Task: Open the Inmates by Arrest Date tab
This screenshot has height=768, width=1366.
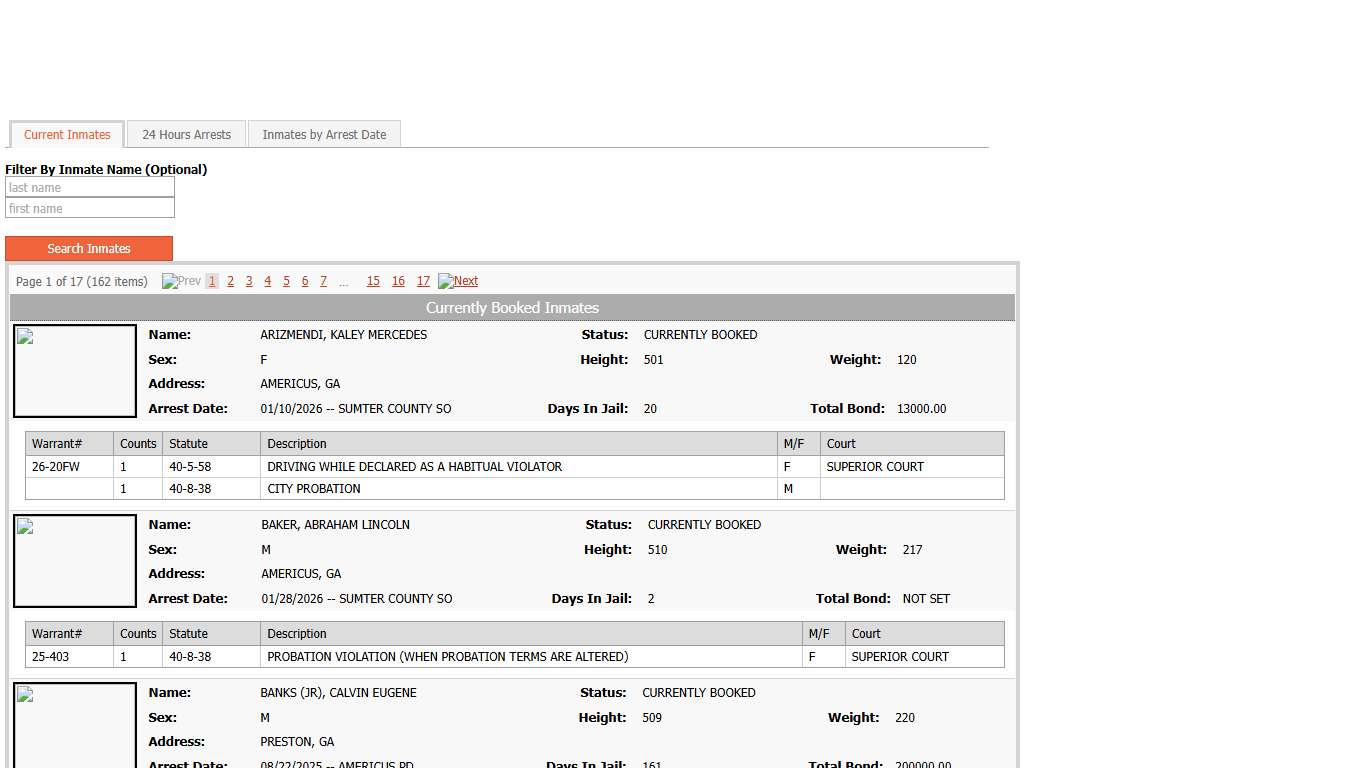Action: (x=324, y=135)
